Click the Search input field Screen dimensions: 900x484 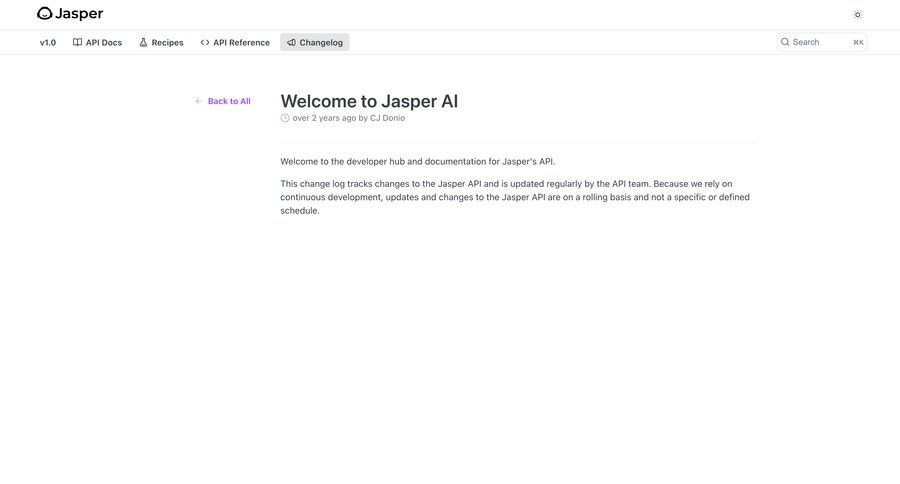[821, 42]
